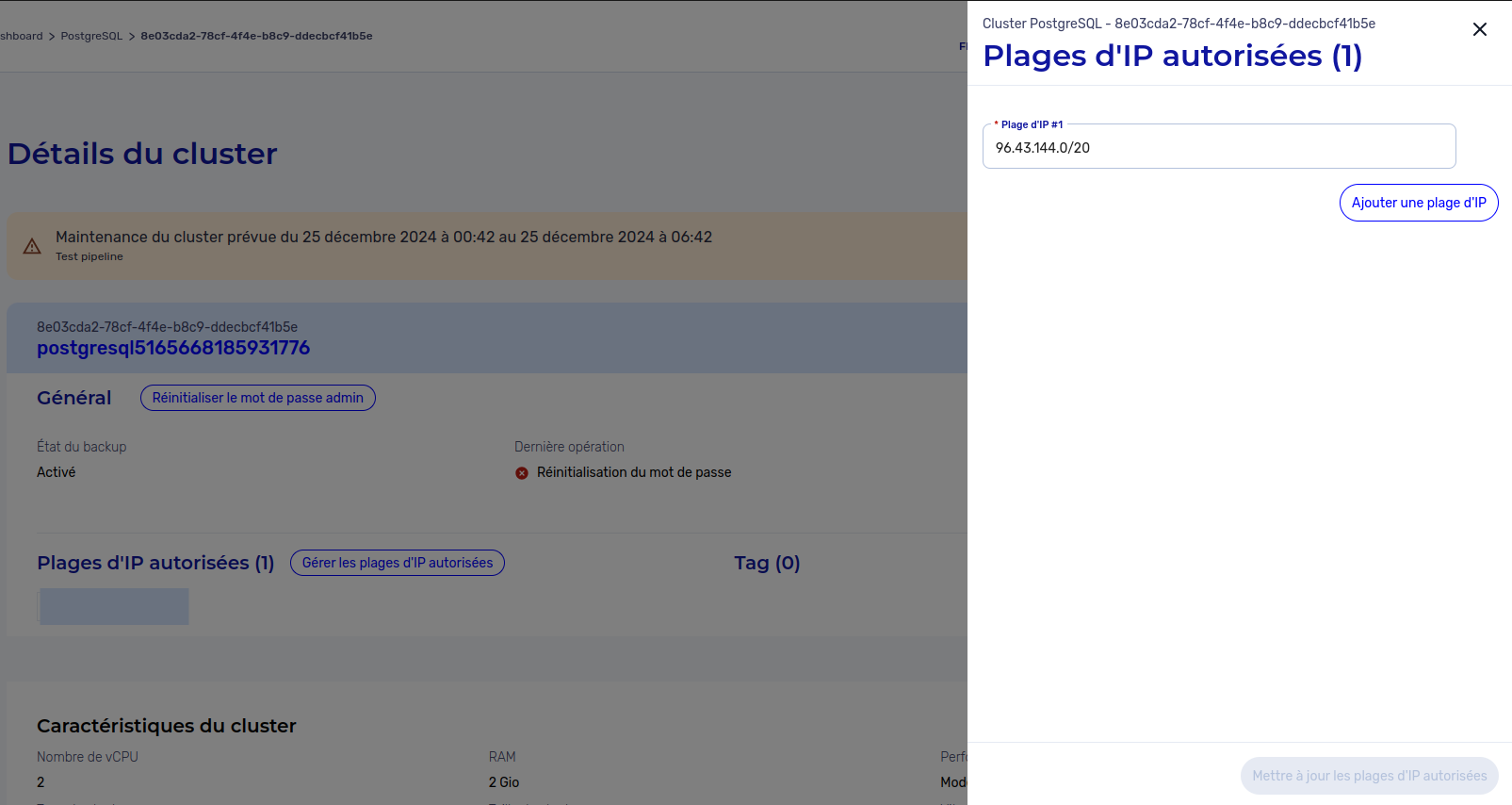Click the panel subtitle Cluster PostgreSQL ID
1512x805 pixels.
(x=1179, y=24)
